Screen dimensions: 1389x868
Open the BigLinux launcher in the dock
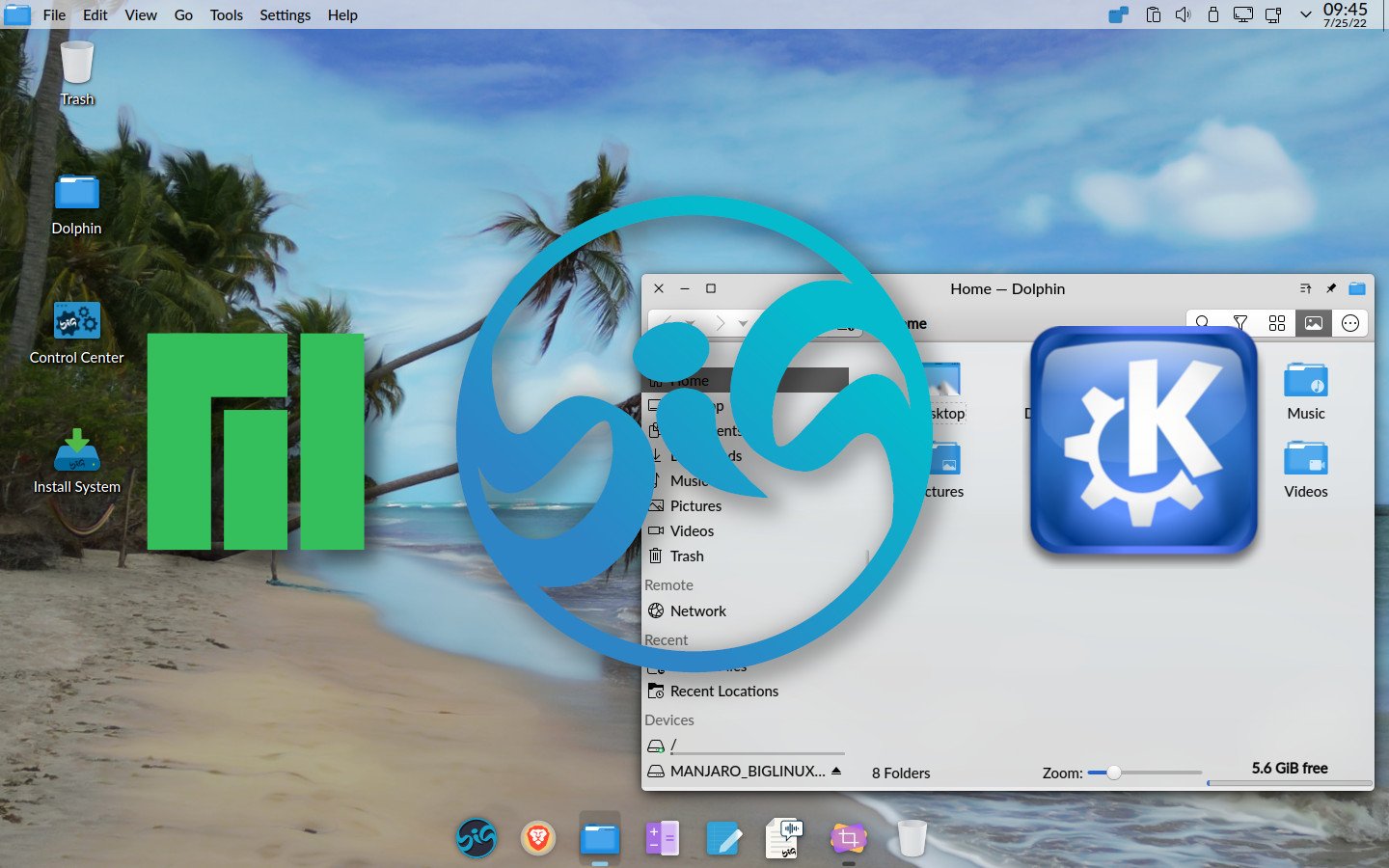click(x=477, y=837)
